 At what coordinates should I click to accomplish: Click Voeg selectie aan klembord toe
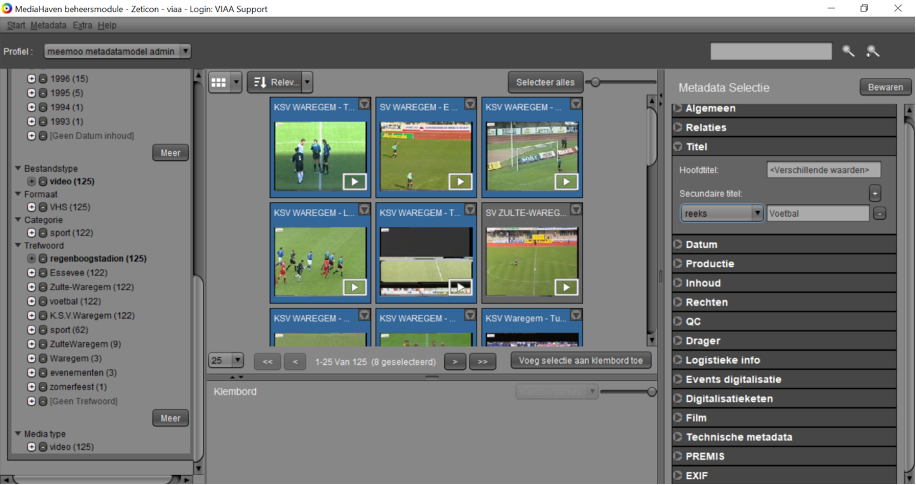pos(581,361)
